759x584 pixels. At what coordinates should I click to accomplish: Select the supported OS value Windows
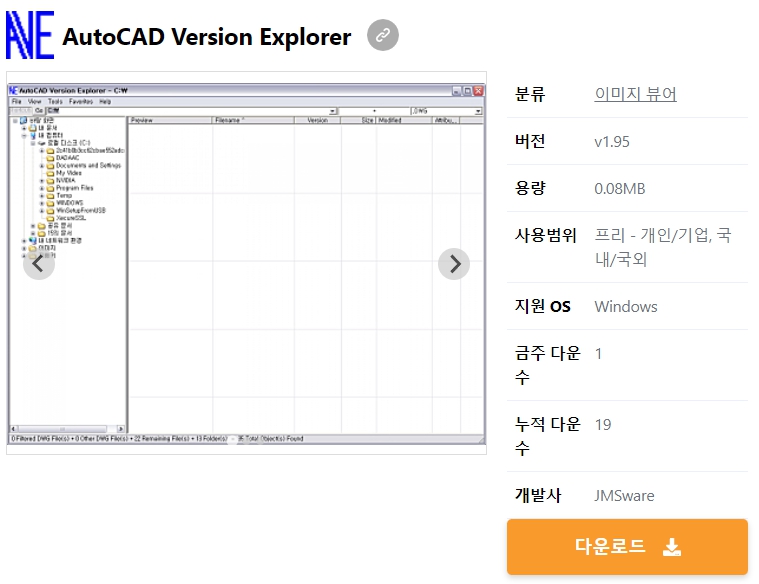(x=626, y=307)
